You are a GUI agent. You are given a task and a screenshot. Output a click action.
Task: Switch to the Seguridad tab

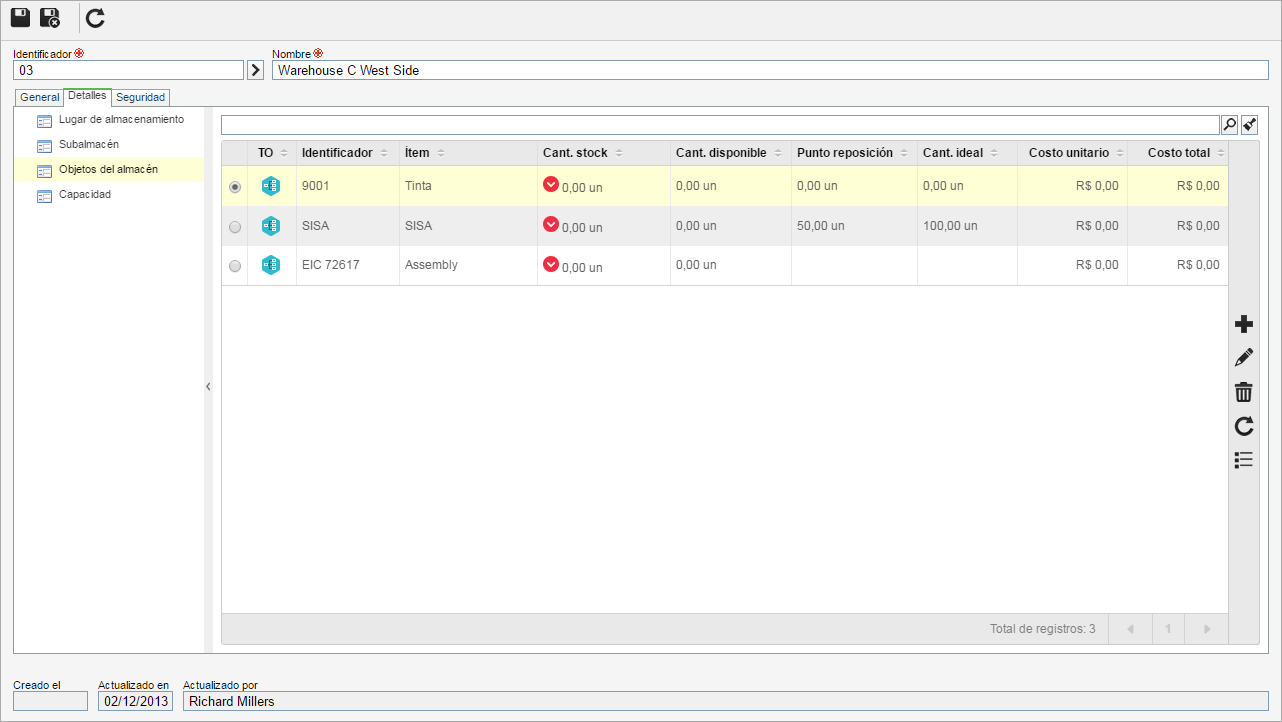click(141, 97)
